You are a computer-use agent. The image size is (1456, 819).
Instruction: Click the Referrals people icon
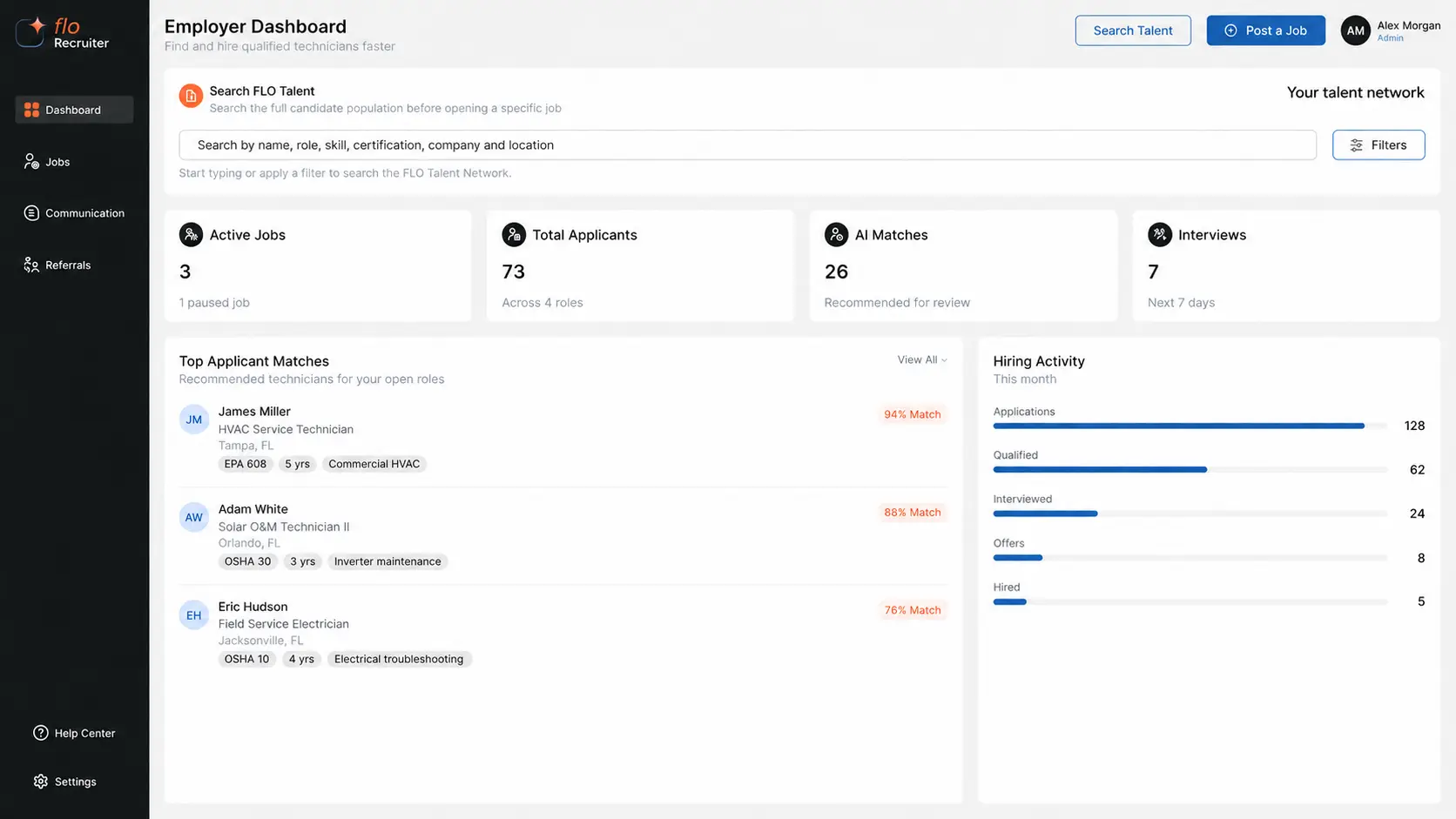(x=31, y=265)
